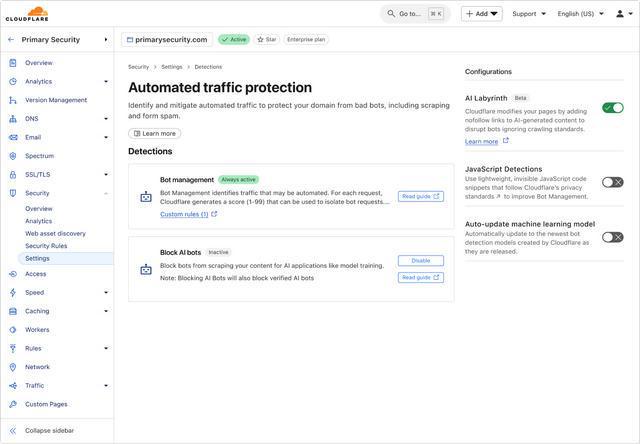
Task: Click the Collapse sidebar double-chevron icon
Action: tap(13, 431)
